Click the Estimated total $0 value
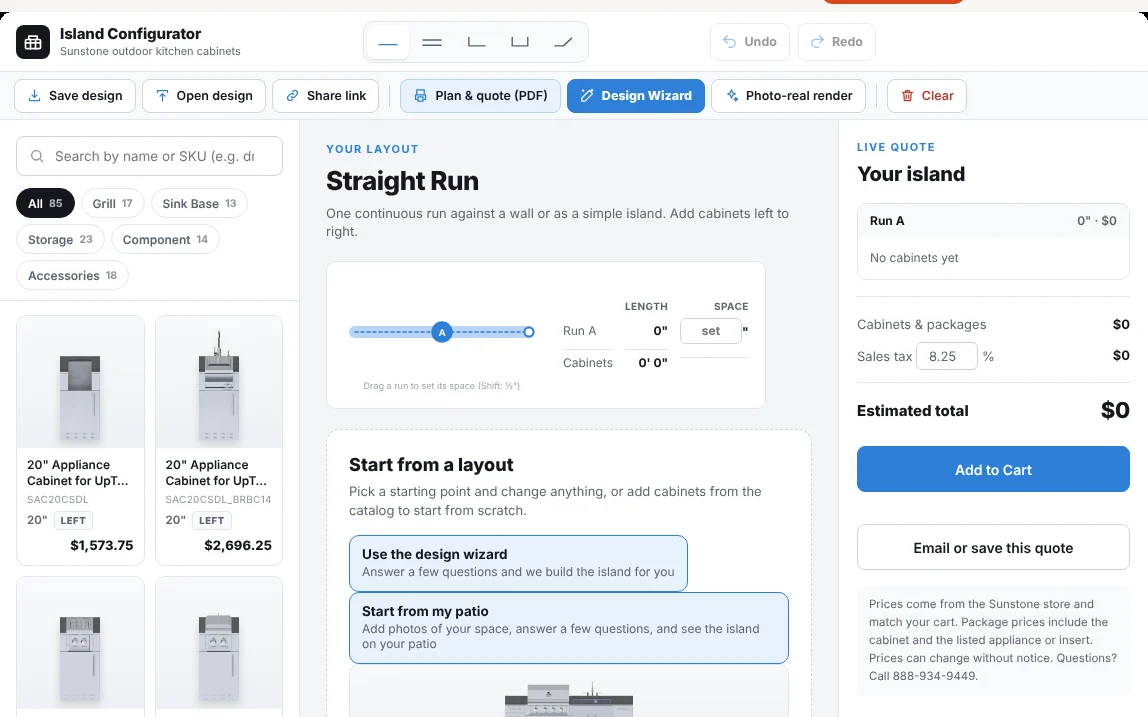This screenshot has width=1148, height=717. [1115, 410]
